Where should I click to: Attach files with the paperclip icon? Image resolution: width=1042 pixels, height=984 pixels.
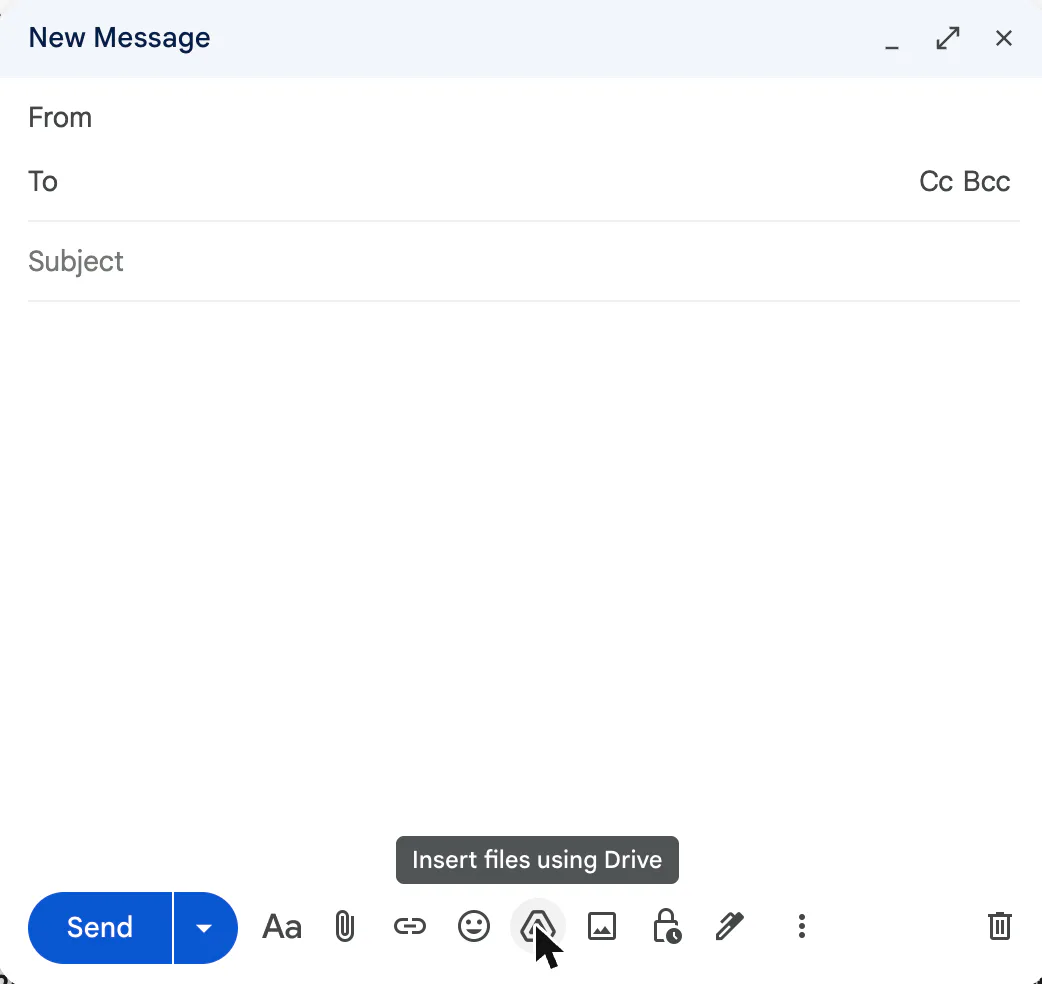click(x=344, y=926)
